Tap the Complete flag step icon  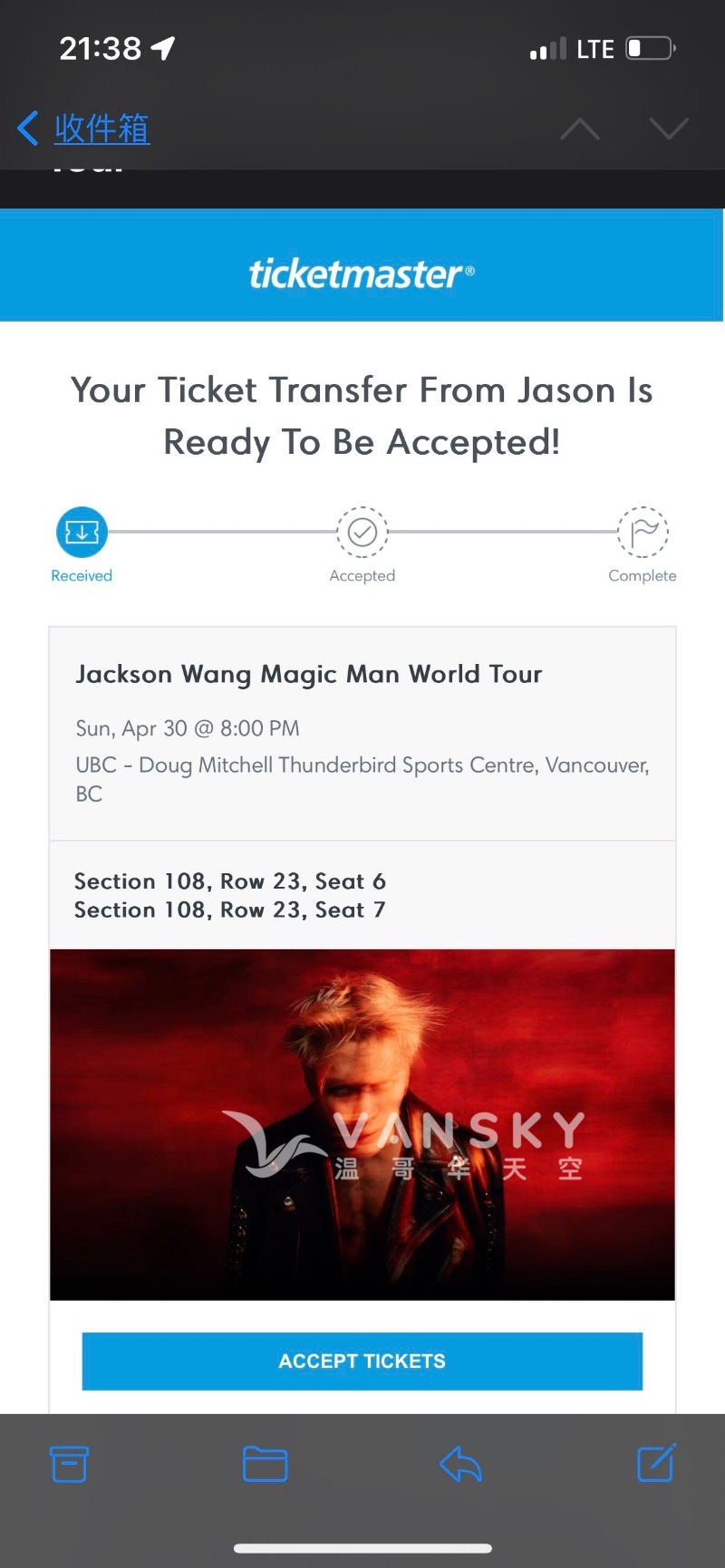[643, 532]
